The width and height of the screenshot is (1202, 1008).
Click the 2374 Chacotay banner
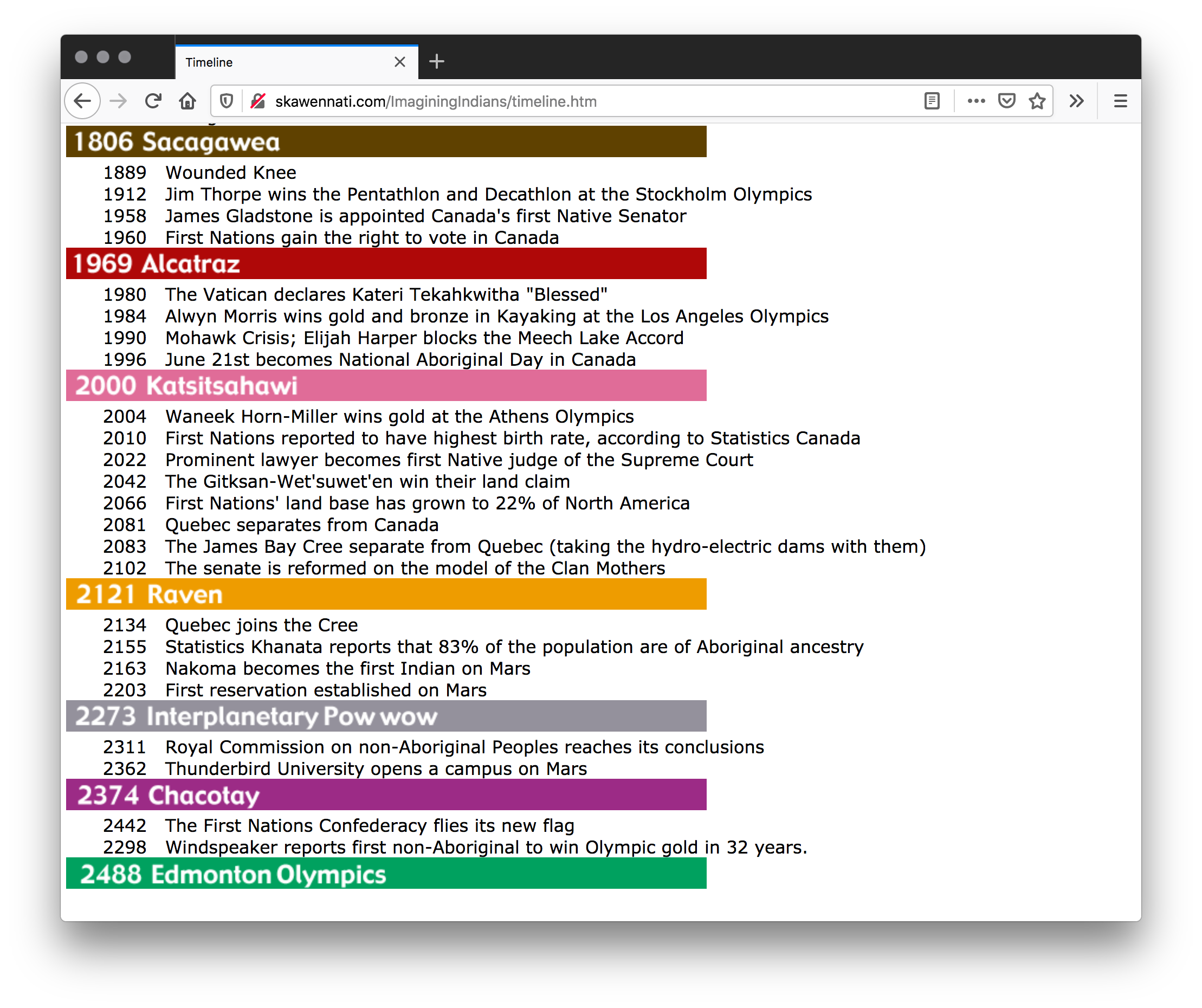[x=386, y=794]
